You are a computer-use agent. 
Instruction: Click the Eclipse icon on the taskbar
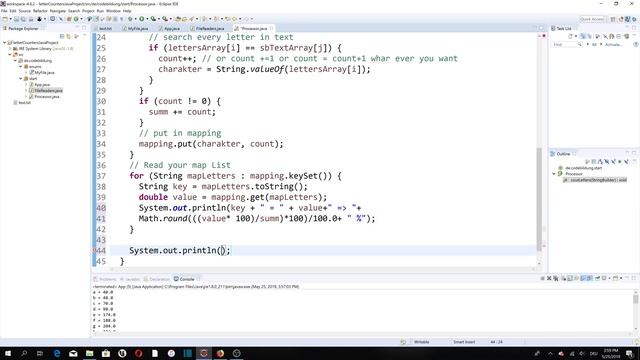(x=204, y=353)
